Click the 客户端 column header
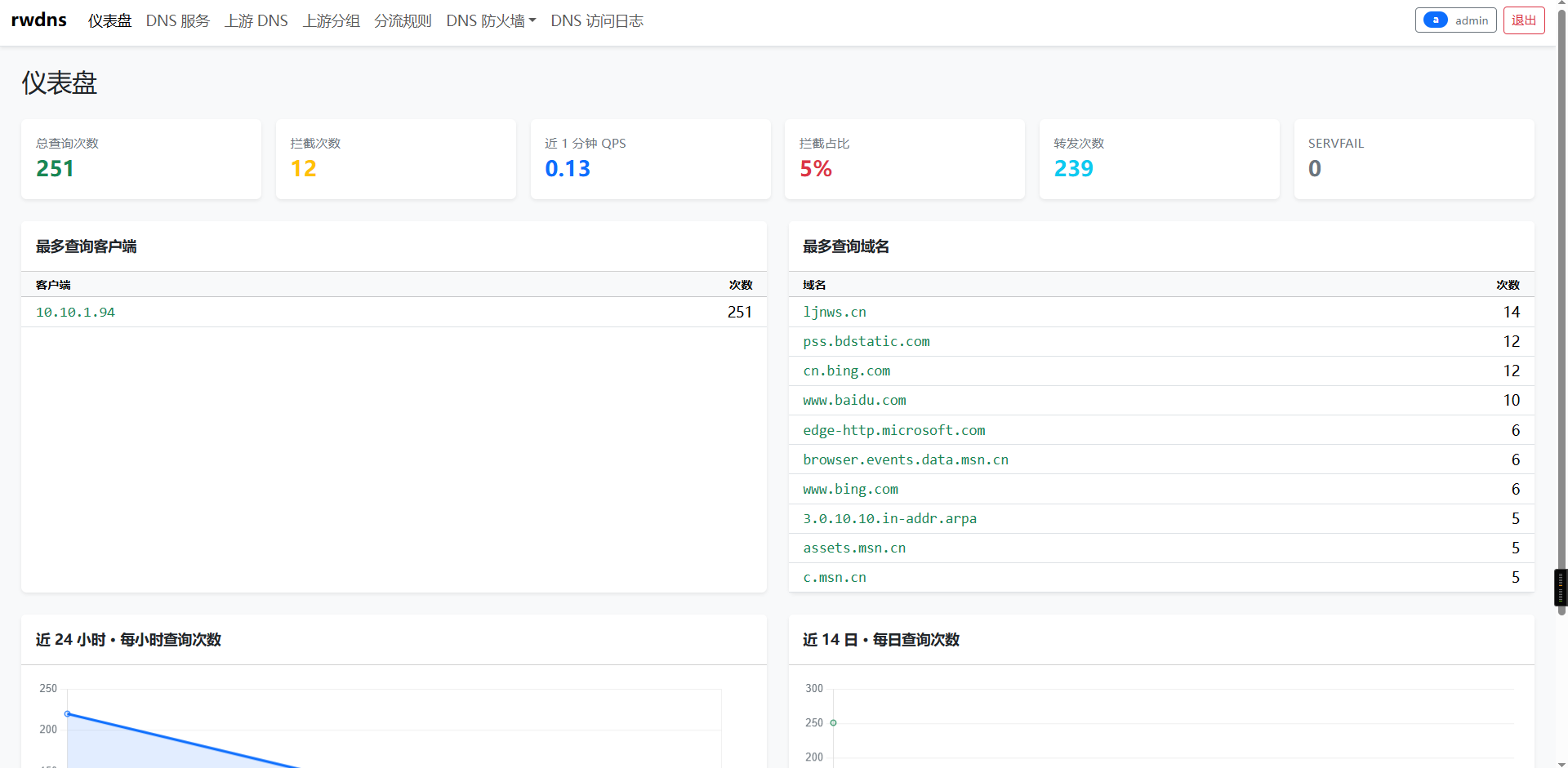The width and height of the screenshot is (1568, 768). tap(53, 285)
